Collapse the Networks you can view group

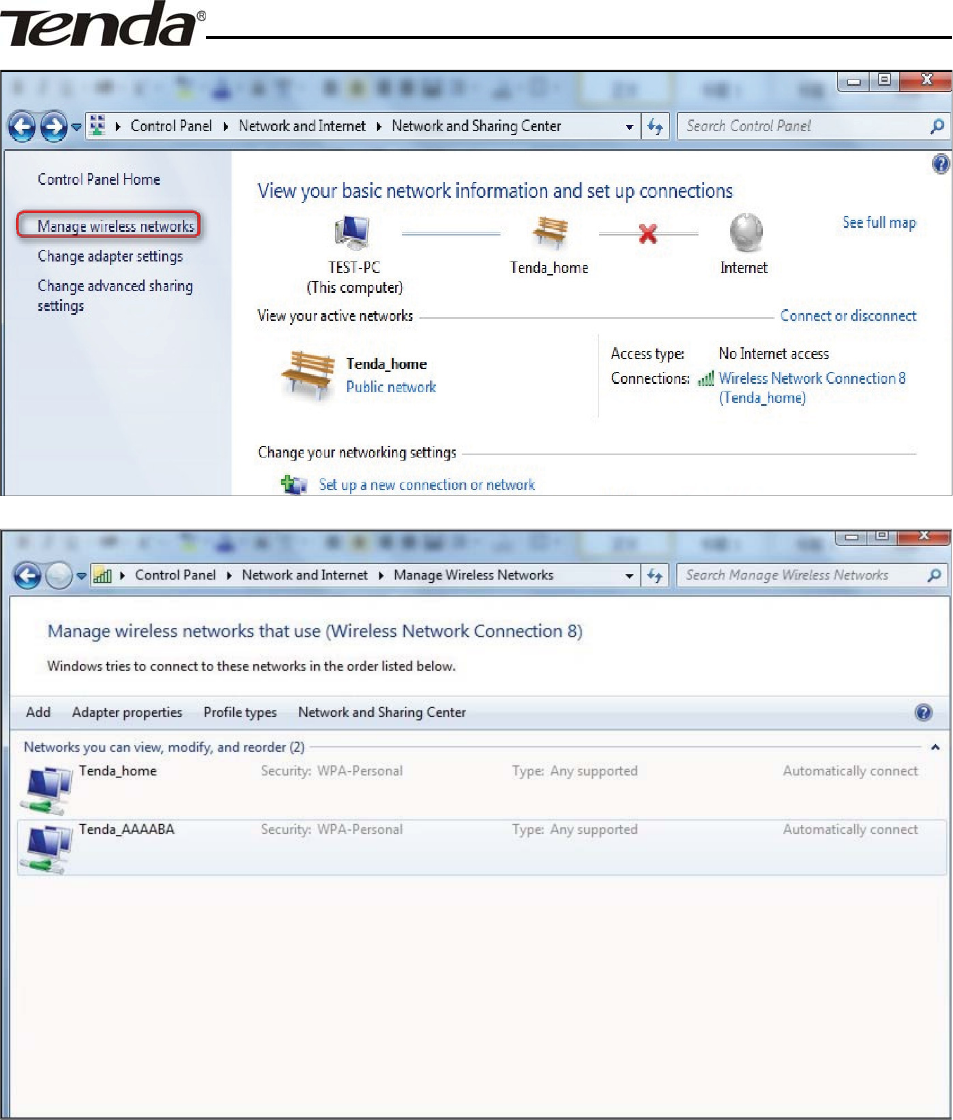935,747
